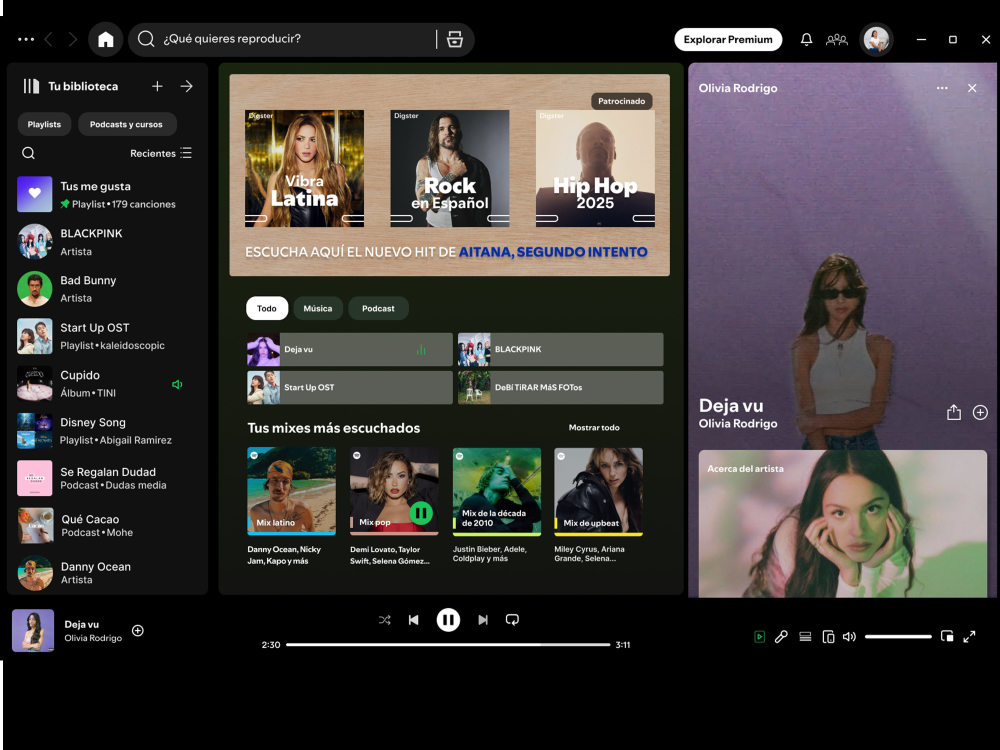The height and width of the screenshot is (750, 1000).
Task: Toggle repeat mode
Action: click(512, 620)
